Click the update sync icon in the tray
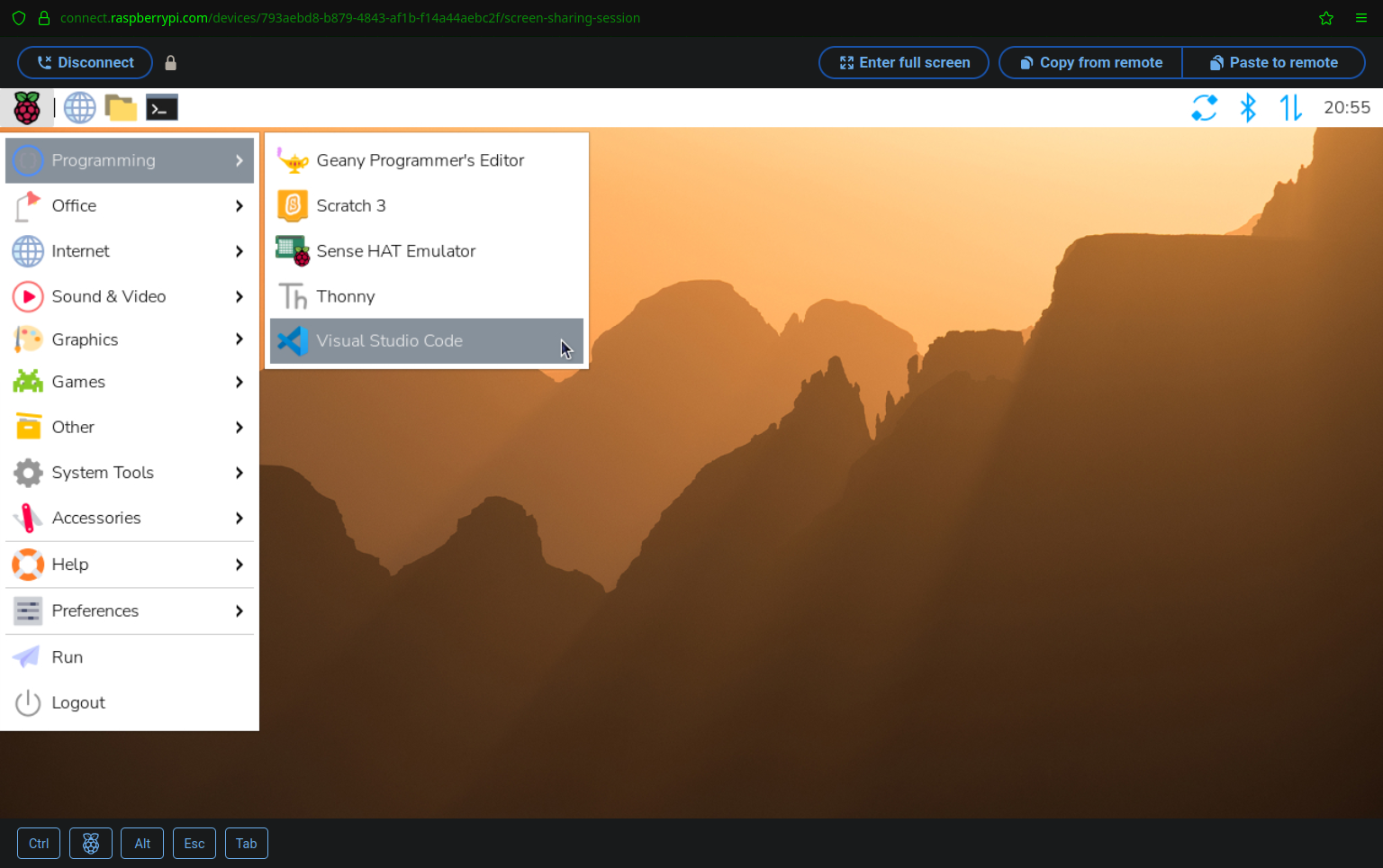Image resolution: width=1383 pixels, height=868 pixels. click(1204, 108)
